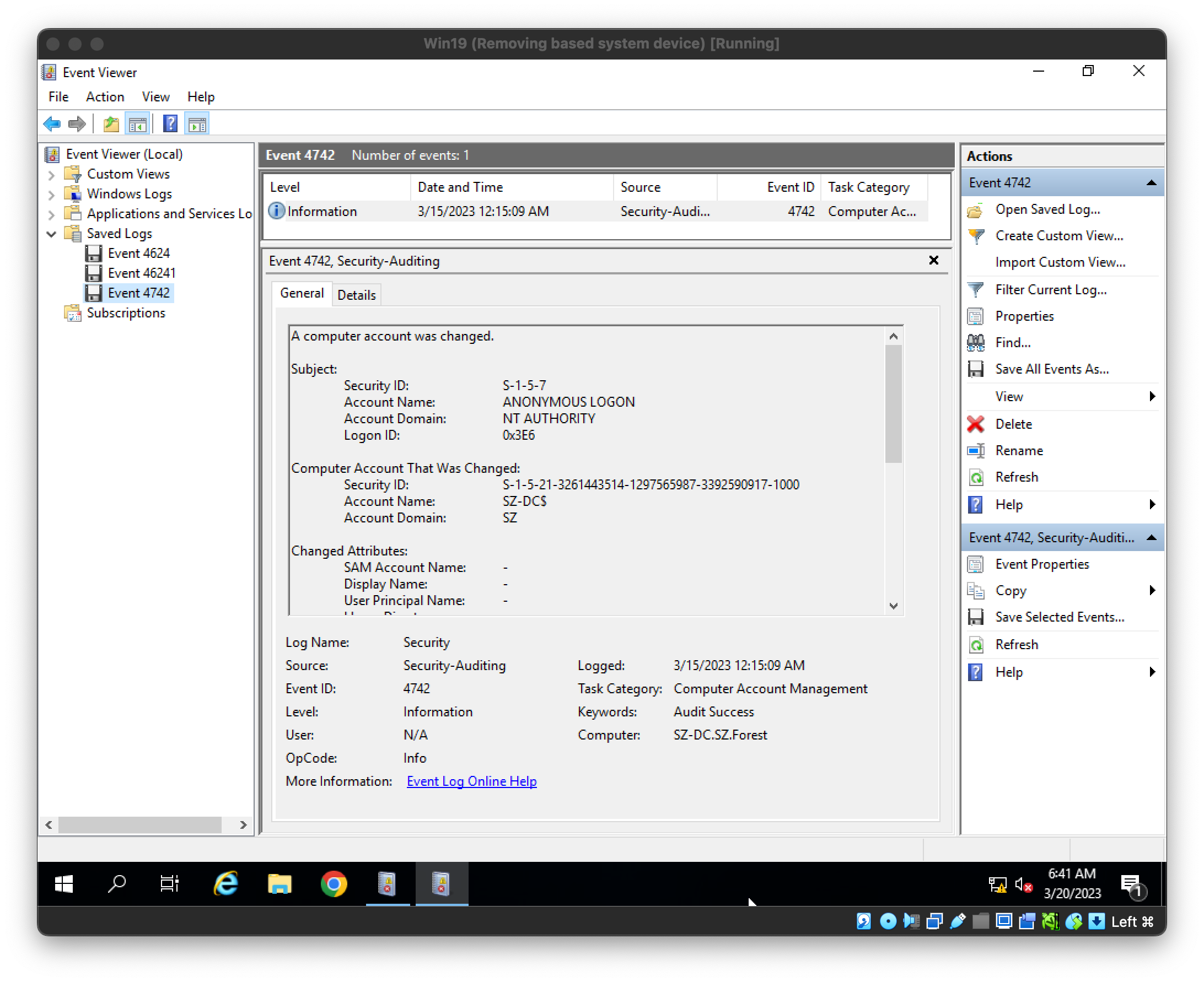The image size is (1204, 982).
Task: Open Task View on taskbar
Action: click(170, 884)
